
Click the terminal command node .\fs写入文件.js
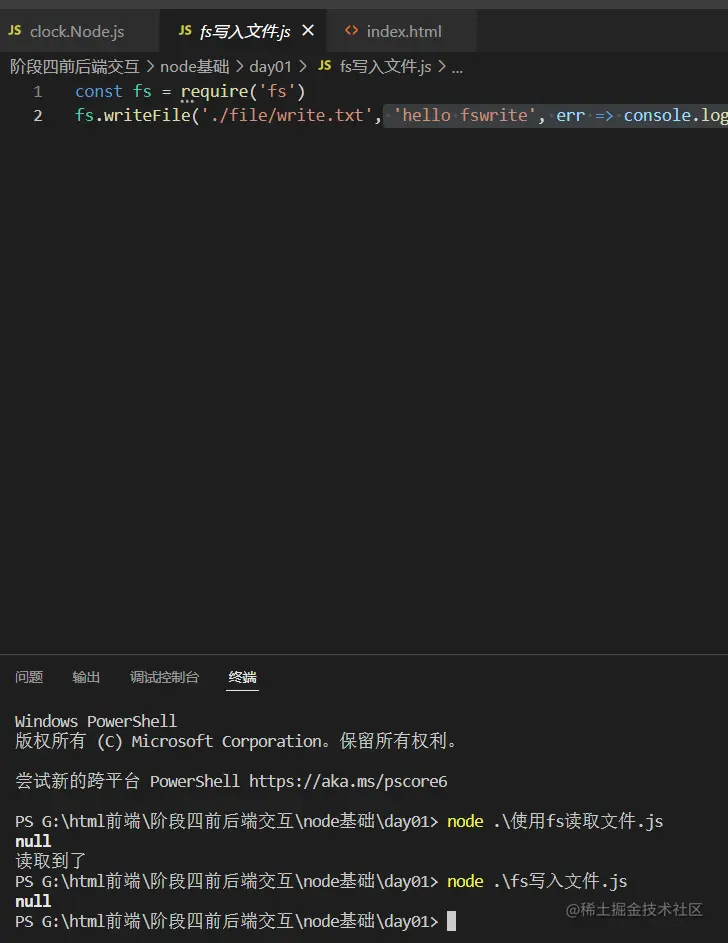click(x=537, y=881)
